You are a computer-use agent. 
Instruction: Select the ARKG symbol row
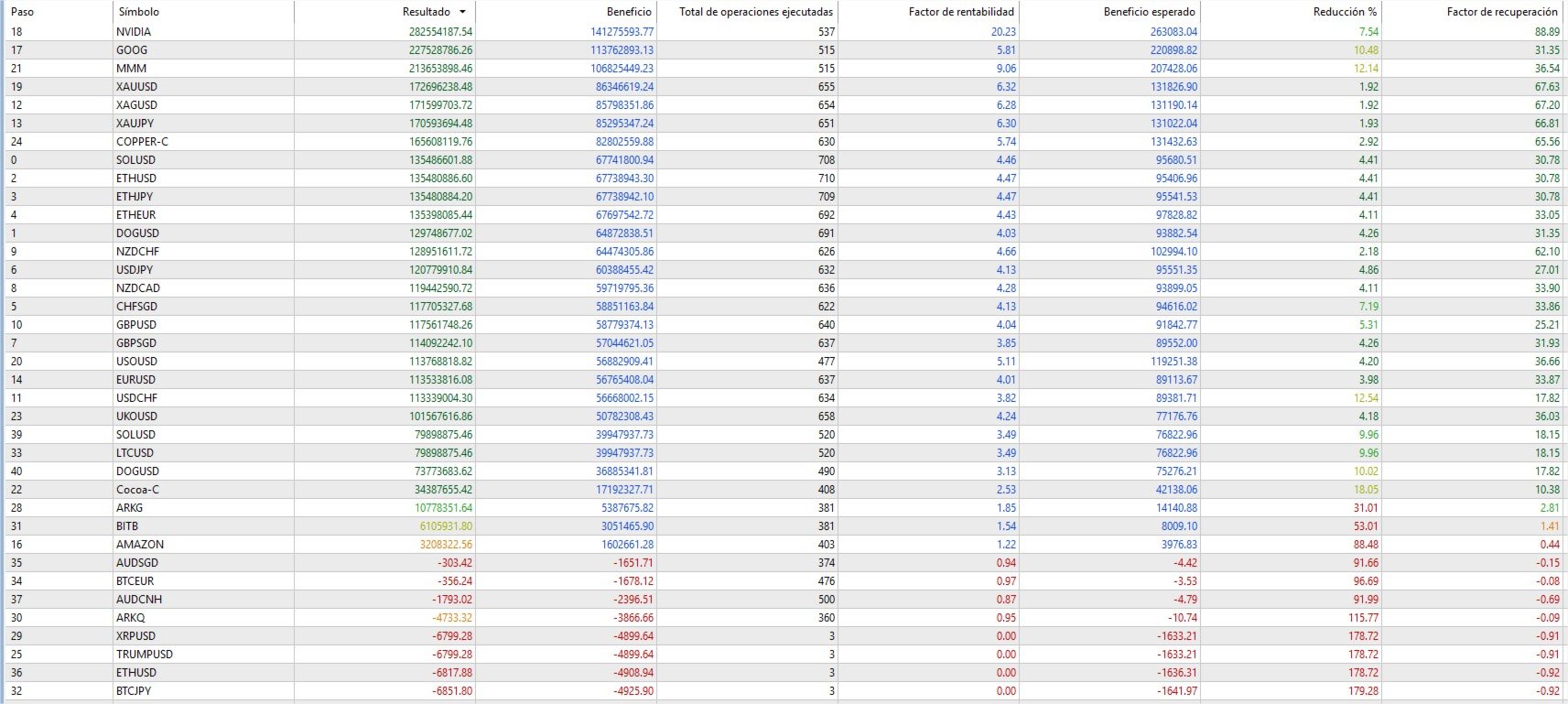pyautogui.click(x=784, y=507)
